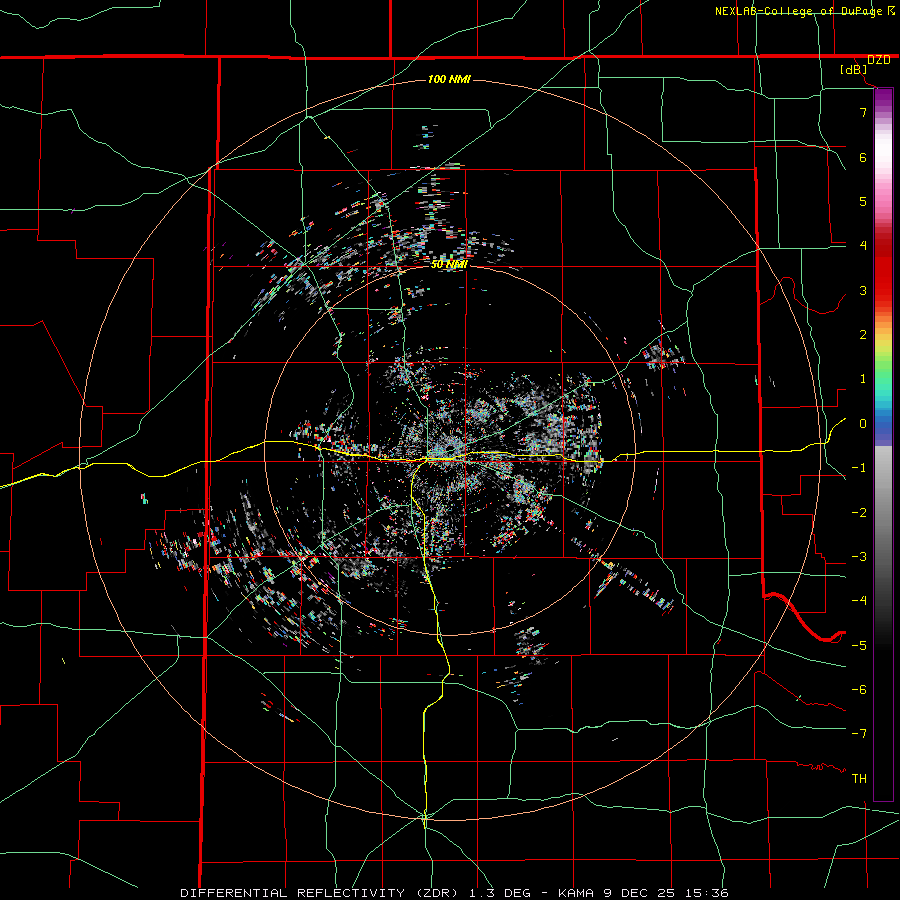Click the [dB] units label
This screenshot has height=900, width=900.
click(854, 70)
